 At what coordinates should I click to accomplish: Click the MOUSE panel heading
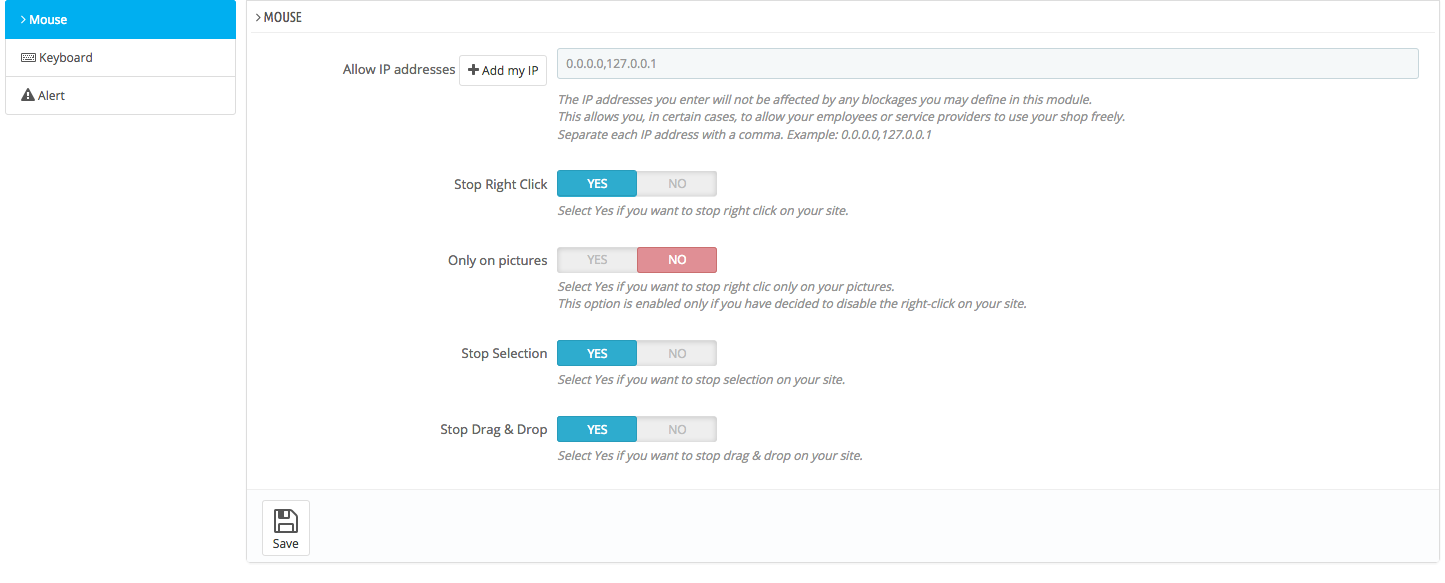click(279, 17)
